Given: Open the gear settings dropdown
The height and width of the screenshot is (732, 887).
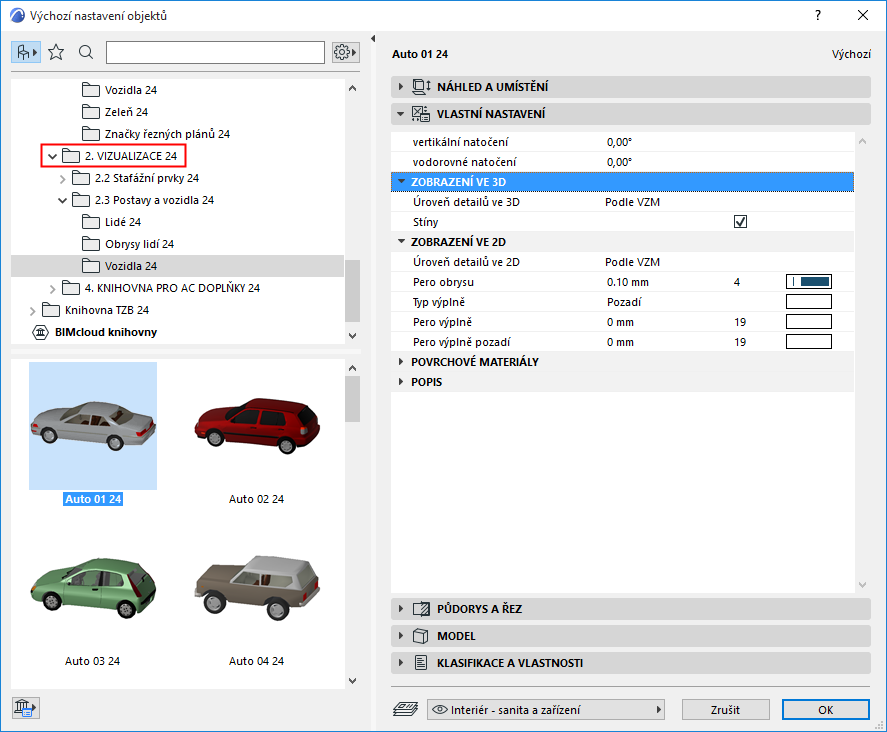Looking at the screenshot, I should pyautogui.click(x=345, y=52).
